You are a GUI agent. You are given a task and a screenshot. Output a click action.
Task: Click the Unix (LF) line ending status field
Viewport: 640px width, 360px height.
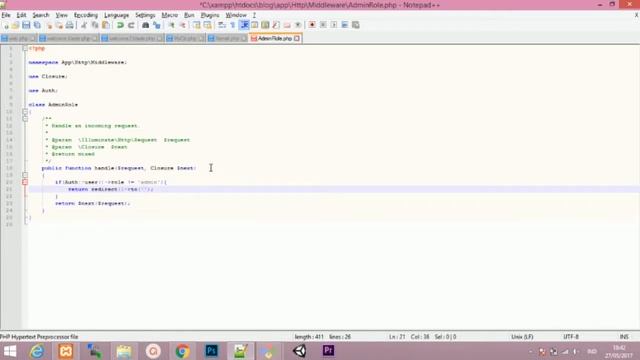coord(522,337)
